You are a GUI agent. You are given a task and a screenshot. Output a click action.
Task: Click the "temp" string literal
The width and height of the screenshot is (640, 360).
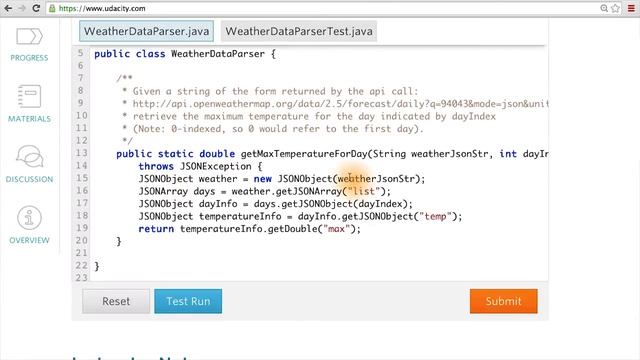[x=436, y=216]
